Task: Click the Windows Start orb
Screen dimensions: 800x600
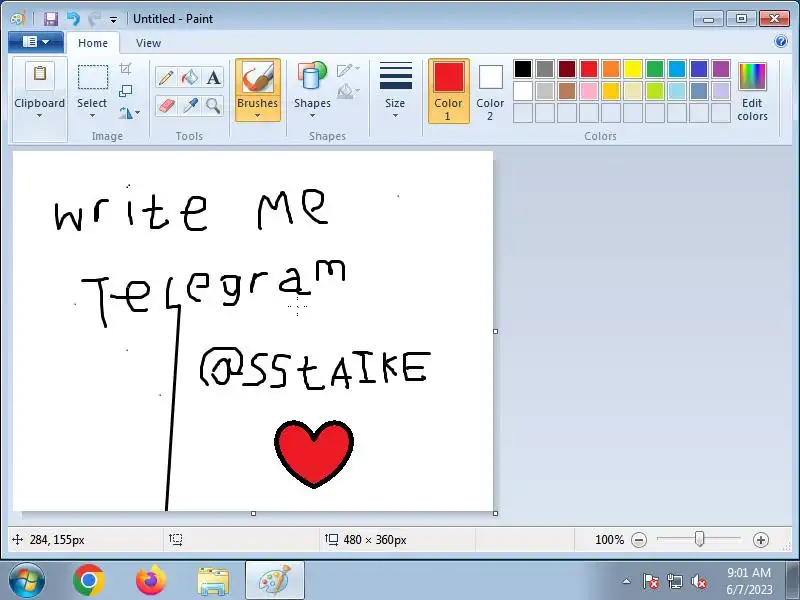Action: 27,581
